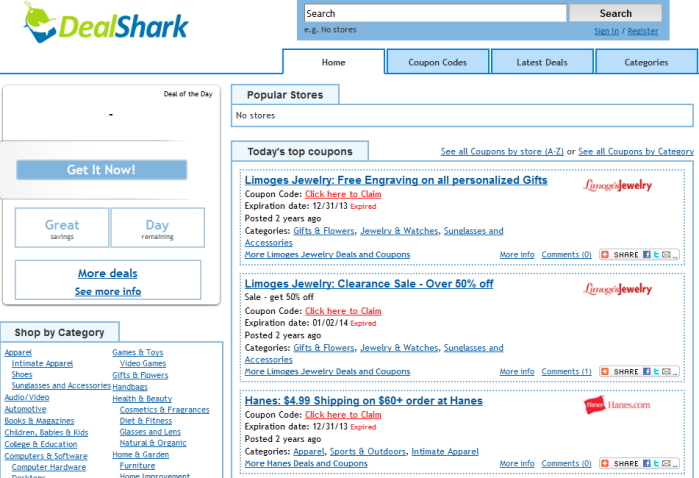Click into the Search text field
This screenshot has width=699, height=478.
coord(435,13)
